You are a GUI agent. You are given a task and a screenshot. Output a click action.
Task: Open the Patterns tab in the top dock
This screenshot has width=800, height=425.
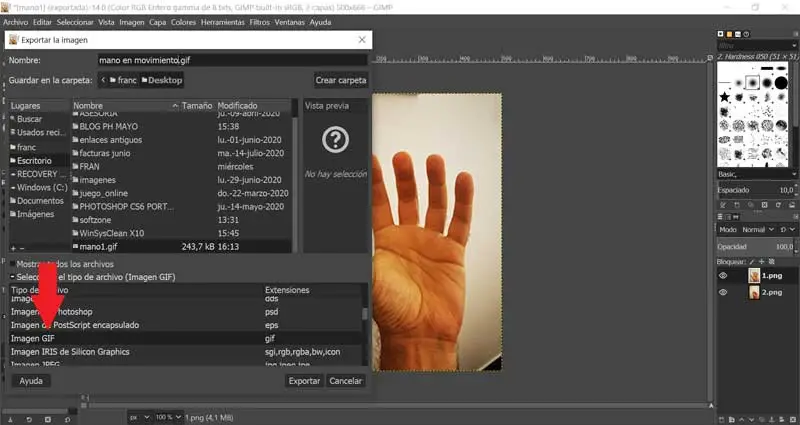pyautogui.click(x=730, y=34)
